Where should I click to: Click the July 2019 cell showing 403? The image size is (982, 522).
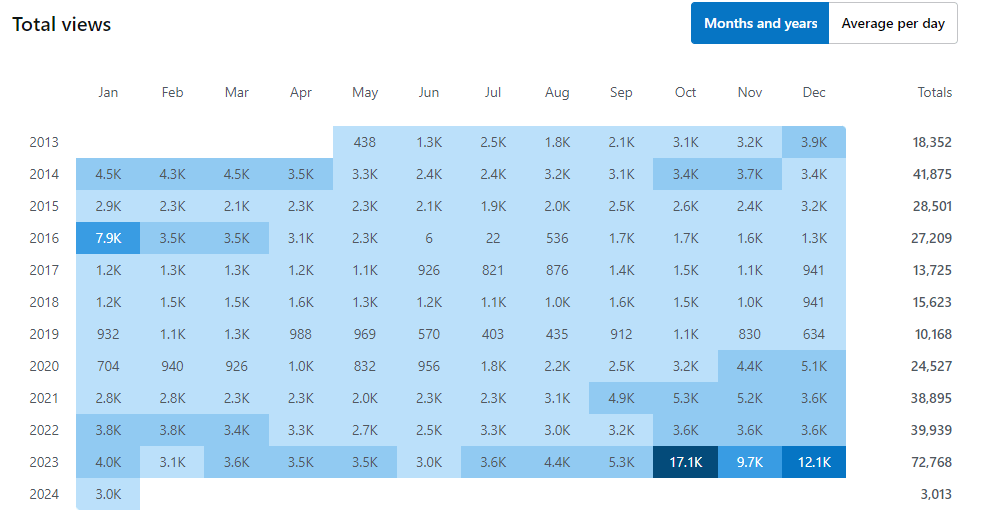[493, 334]
